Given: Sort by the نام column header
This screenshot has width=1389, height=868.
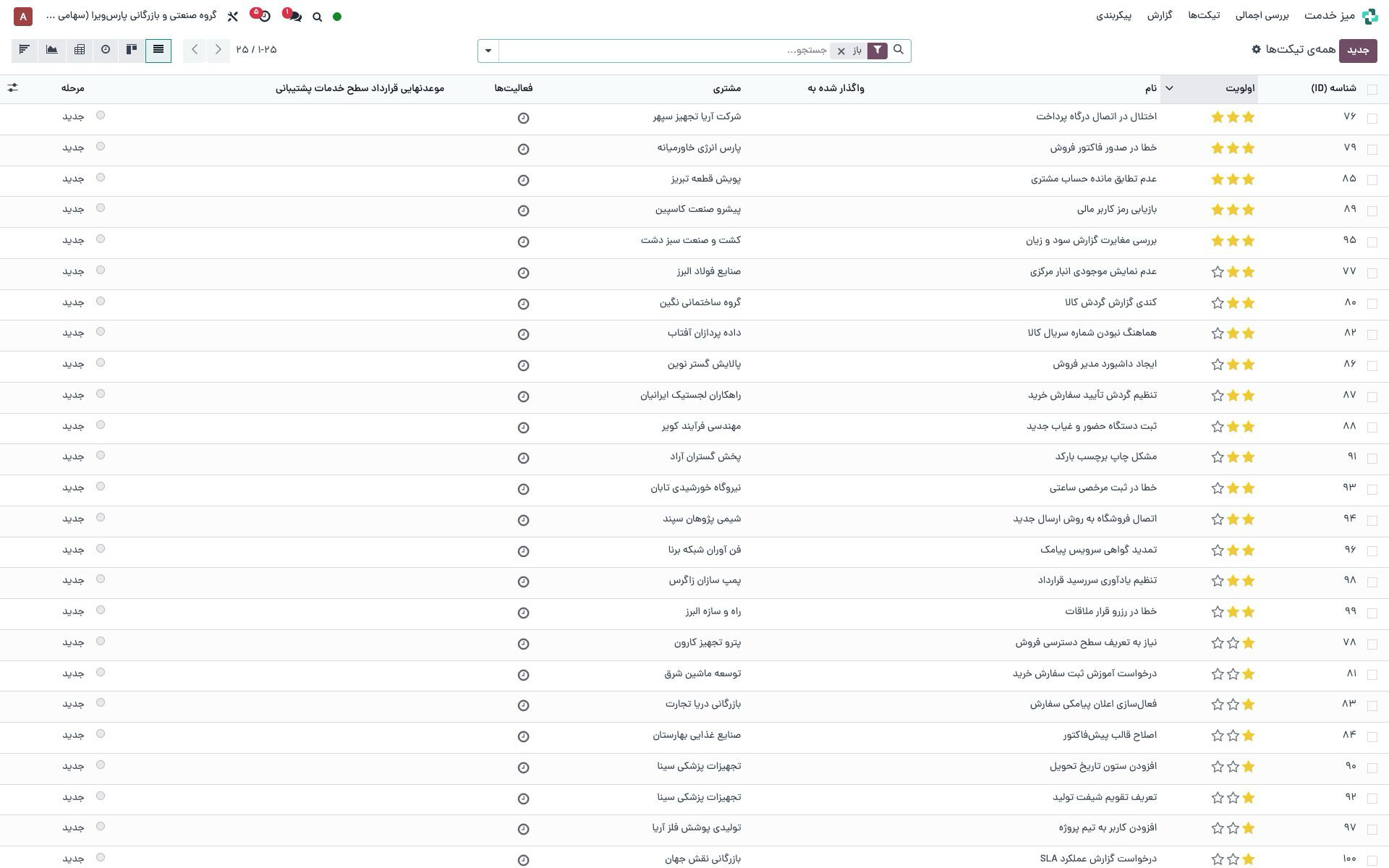Looking at the screenshot, I should click(x=1150, y=88).
